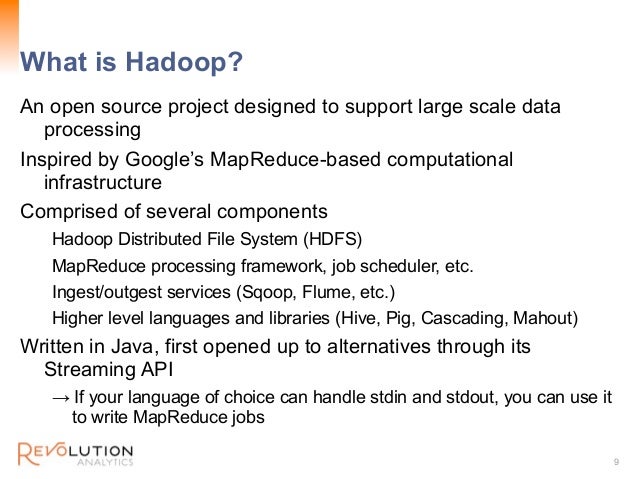Viewport: 638px width, 479px height.
Task: Click the Revolution Analytics logo
Action: 76,453
